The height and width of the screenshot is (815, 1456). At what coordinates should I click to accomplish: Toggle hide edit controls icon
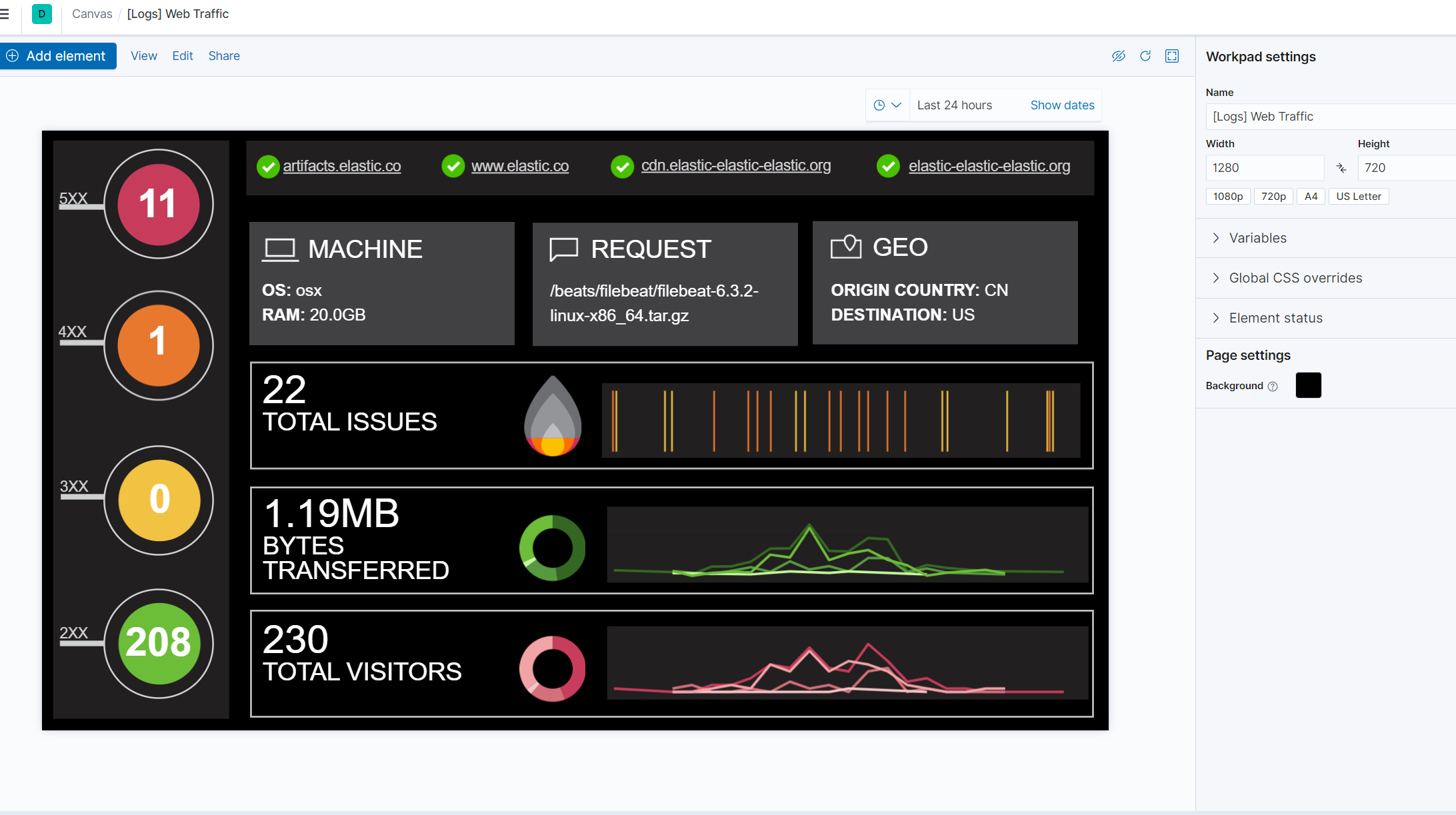[x=1119, y=56]
